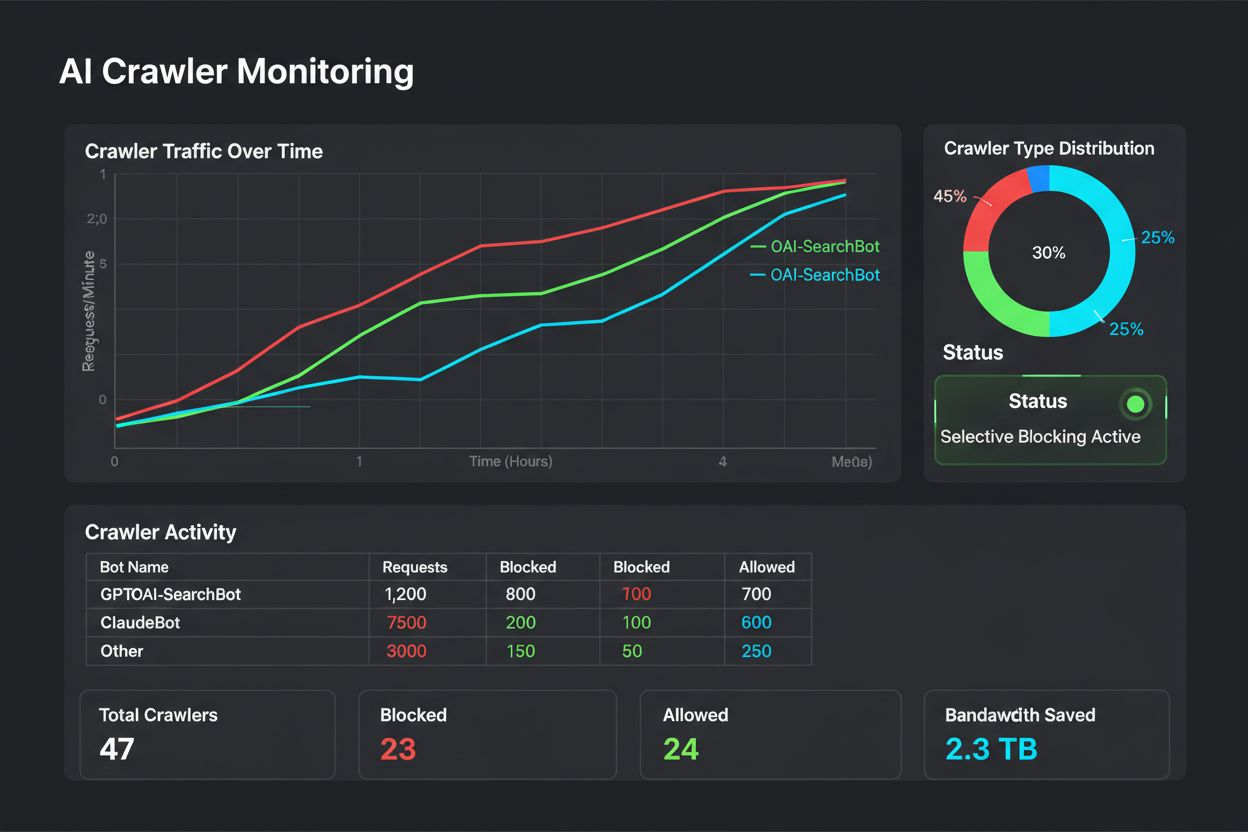Click the 30% center of the donut chart
Viewport: 1248px width, 832px height.
(x=1048, y=253)
